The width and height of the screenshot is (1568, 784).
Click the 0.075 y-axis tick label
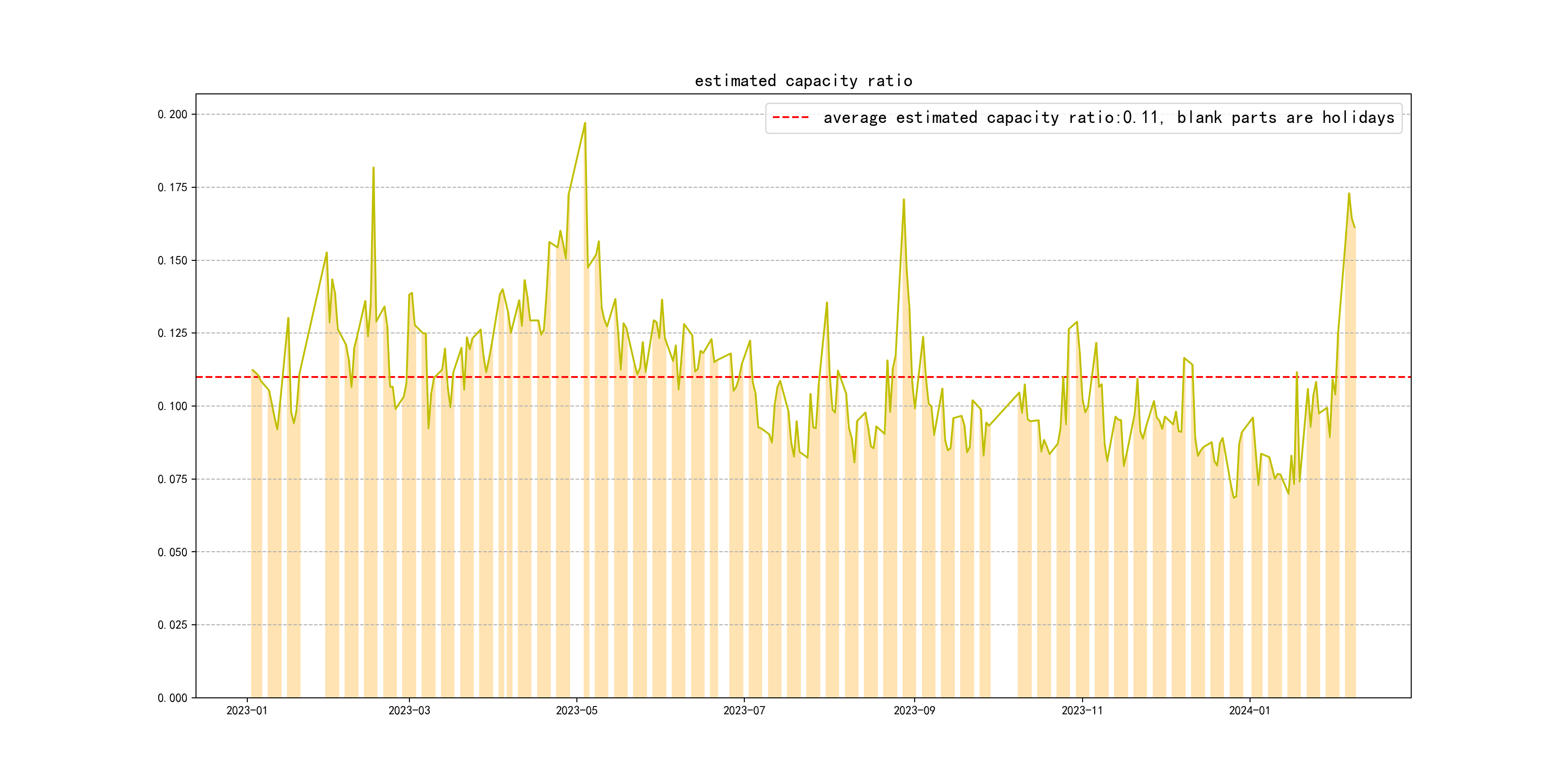pyautogui.click(x=172, y=479)
